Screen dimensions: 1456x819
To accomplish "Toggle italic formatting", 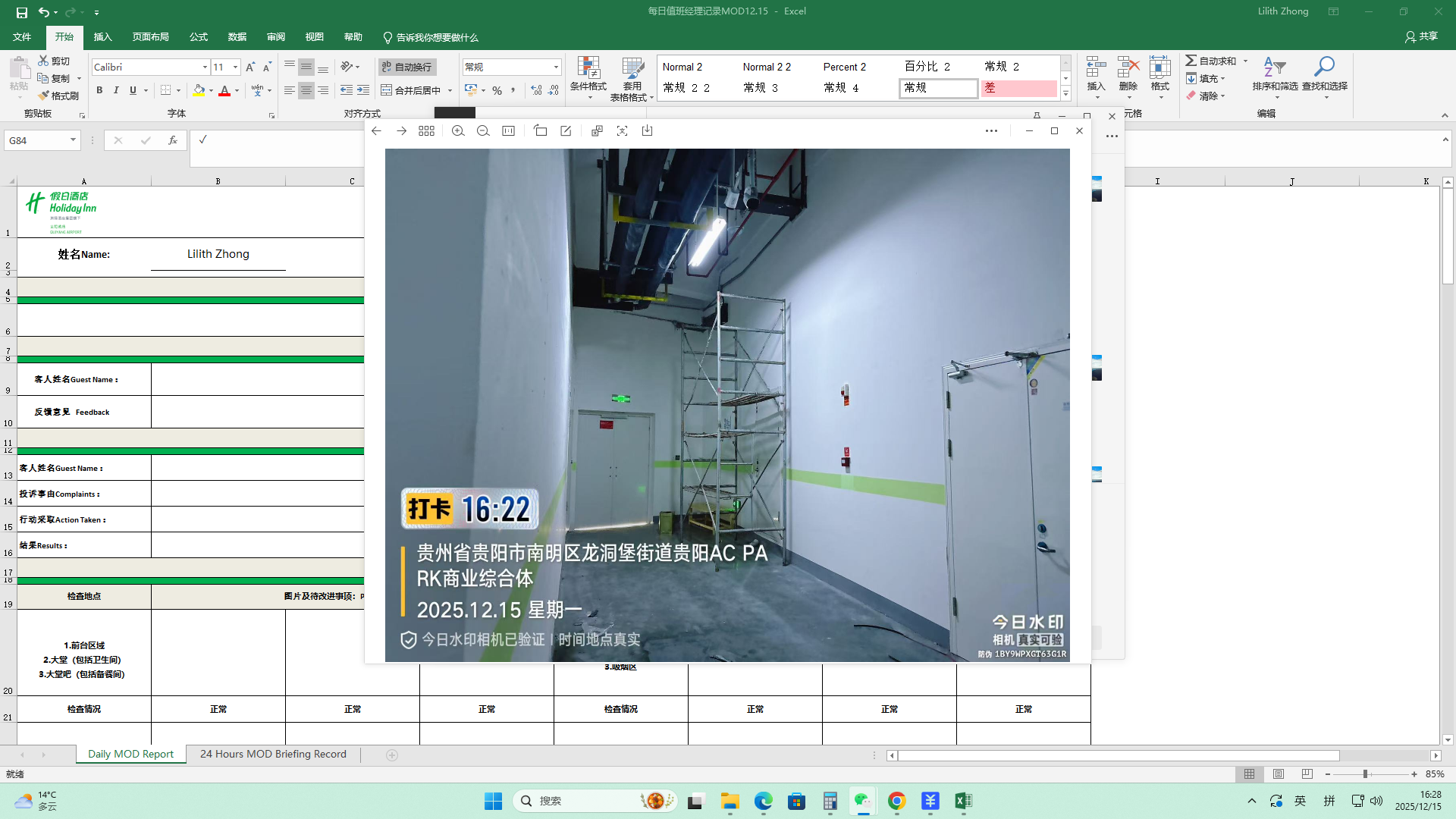I will pyautogui.click(x=116, y=90).
